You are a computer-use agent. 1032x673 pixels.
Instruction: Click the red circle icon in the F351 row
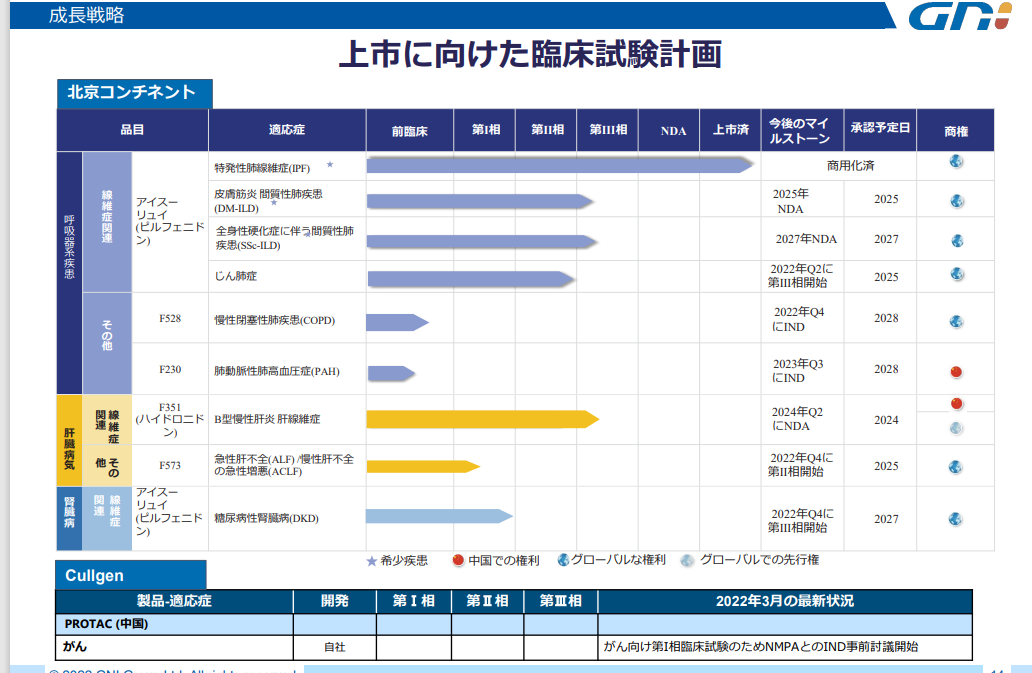[x=956, y=404]
